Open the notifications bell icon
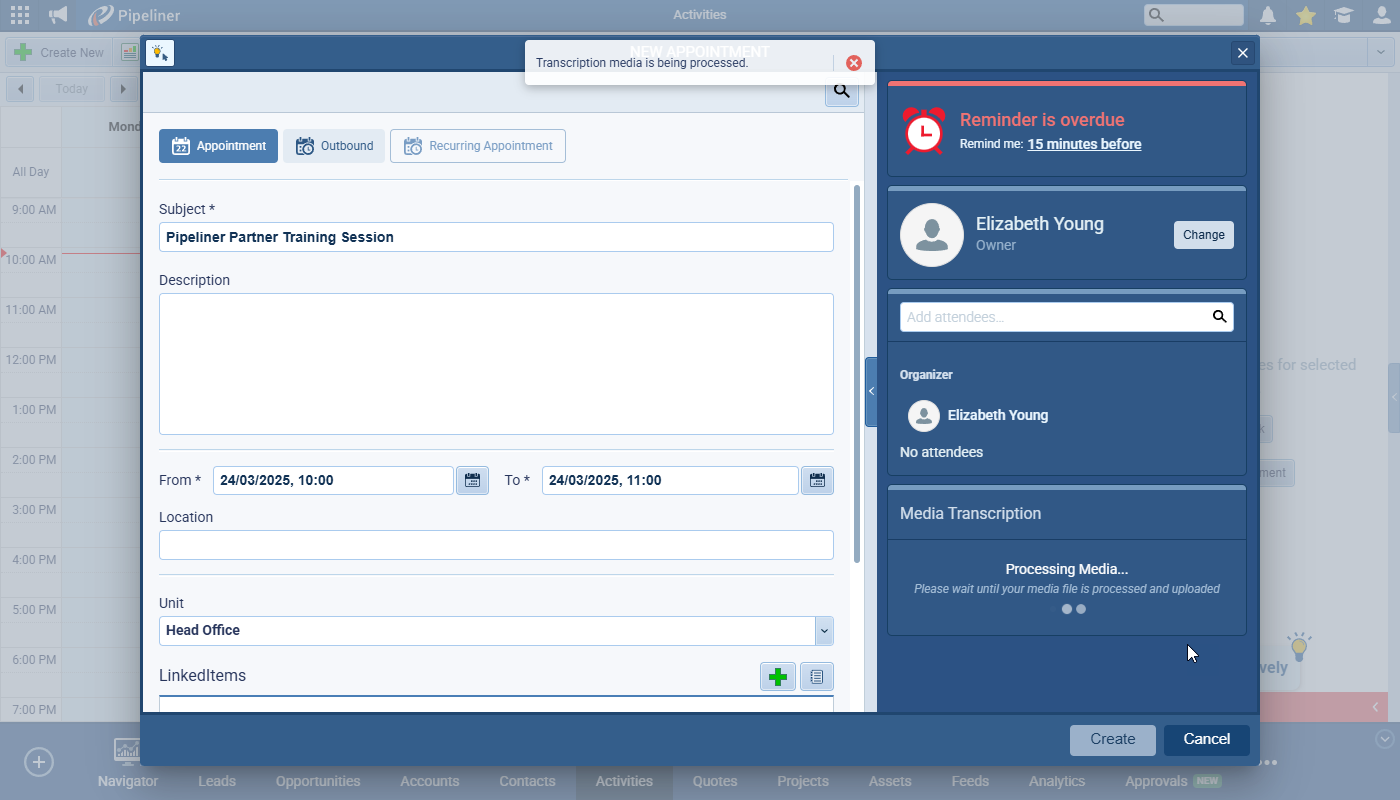Screen dimensions: 1400x800 click(x=1268, y=15)
